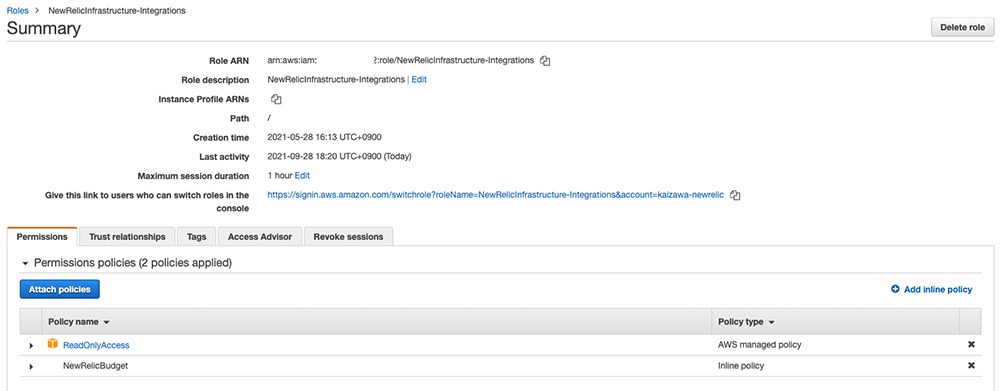Copy the switch role link
The image size is (1000, 391).
tap(735, 195)
